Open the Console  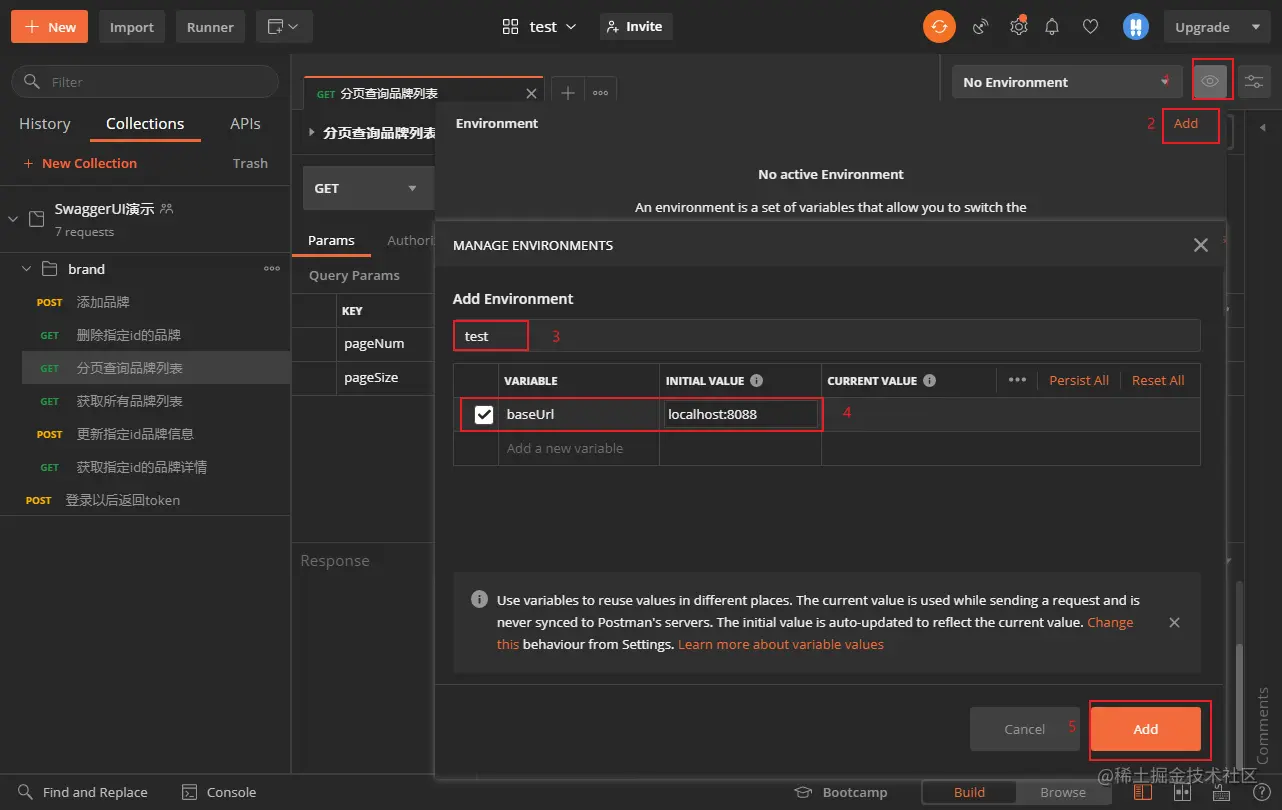click(219, 792)
